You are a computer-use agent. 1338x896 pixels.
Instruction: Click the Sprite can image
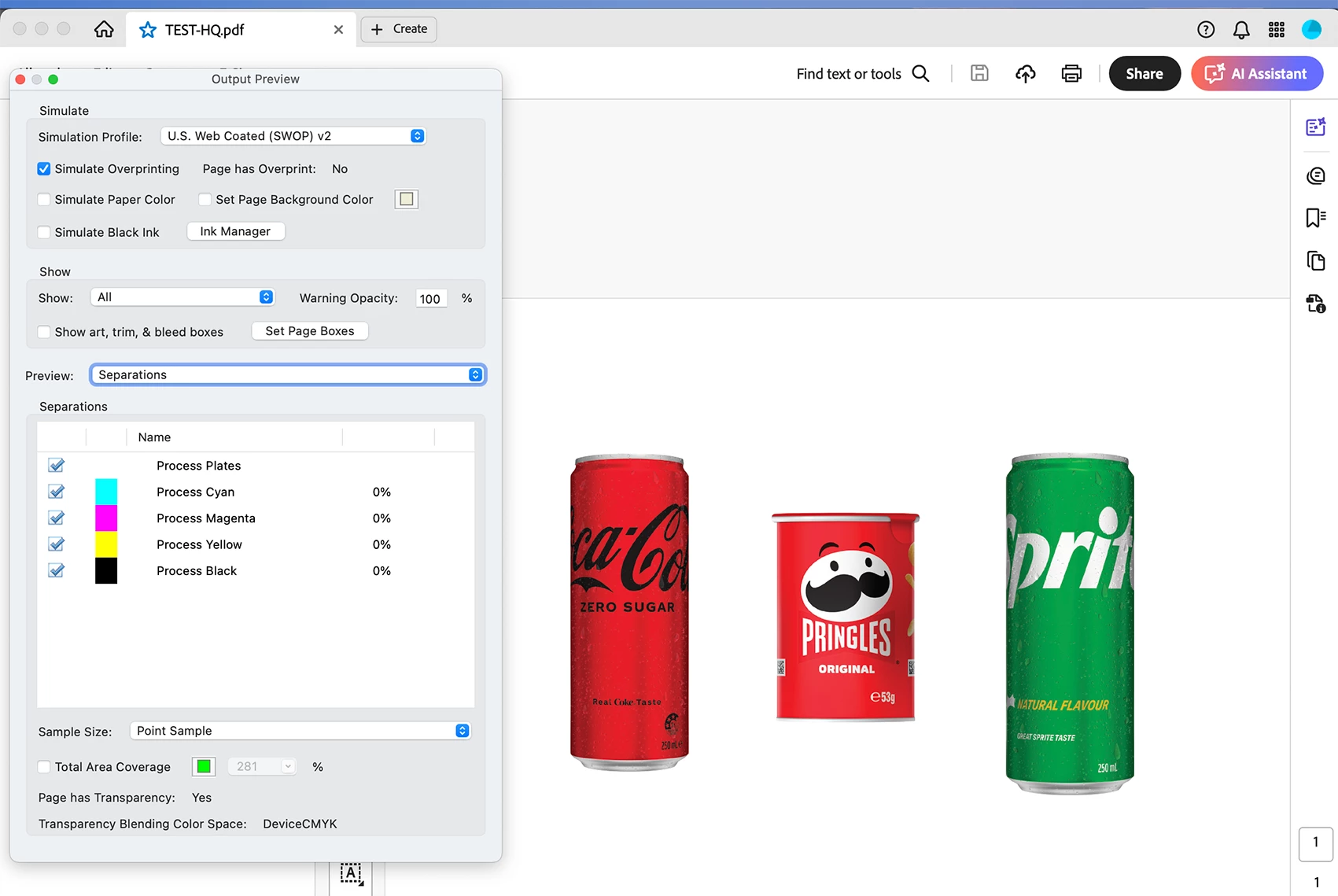(x=1070, y=624)
